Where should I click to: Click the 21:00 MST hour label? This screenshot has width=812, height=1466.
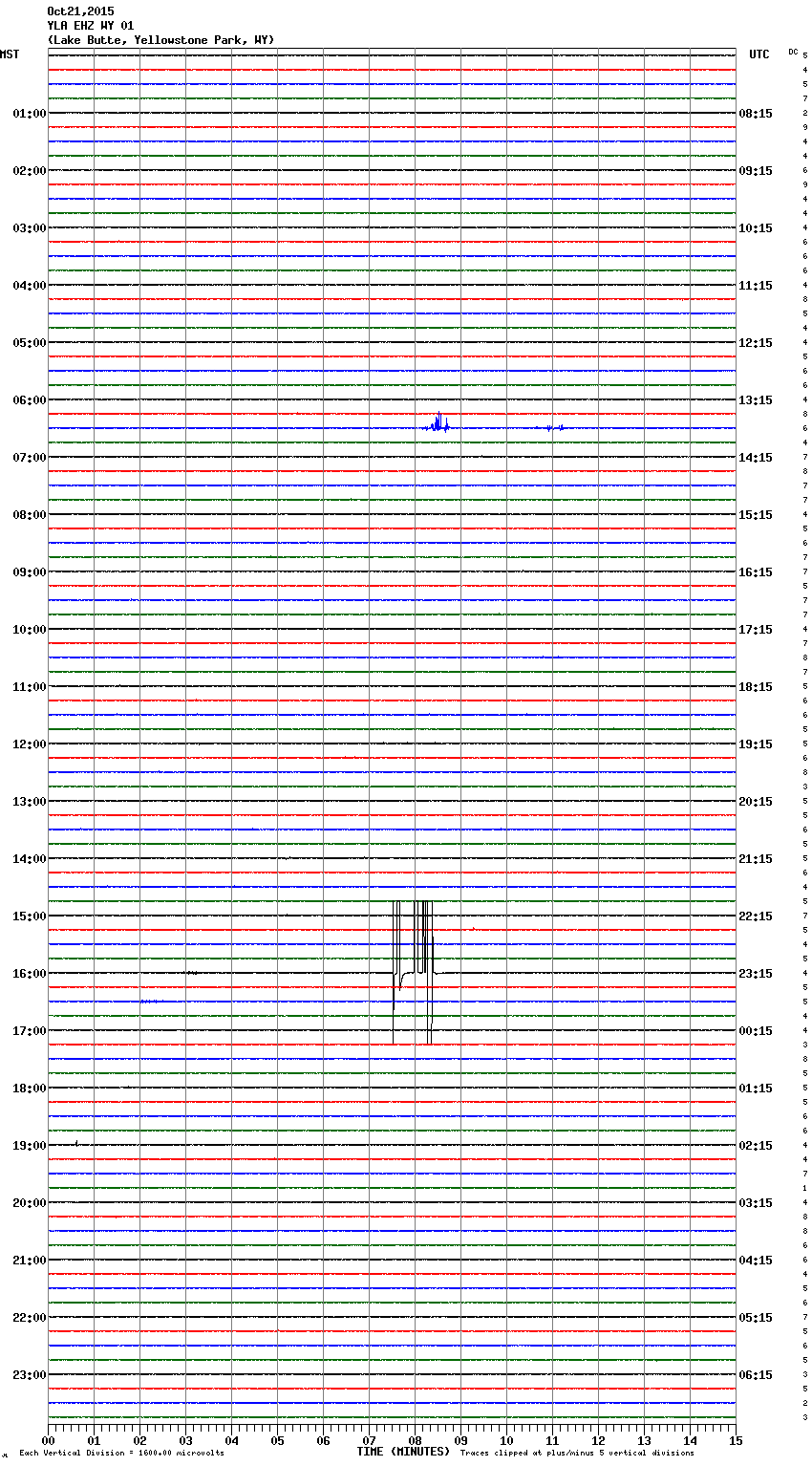click(30, 1261)
